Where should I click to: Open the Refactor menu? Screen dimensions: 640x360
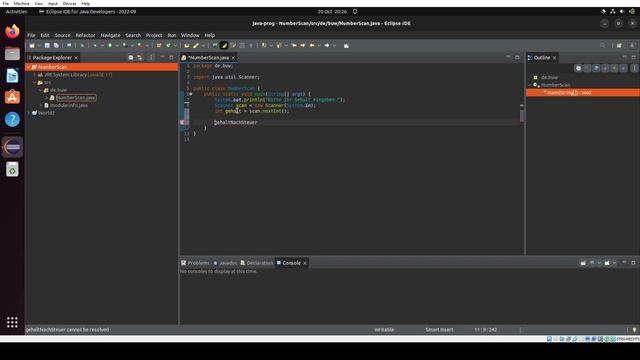click(85, 36)
